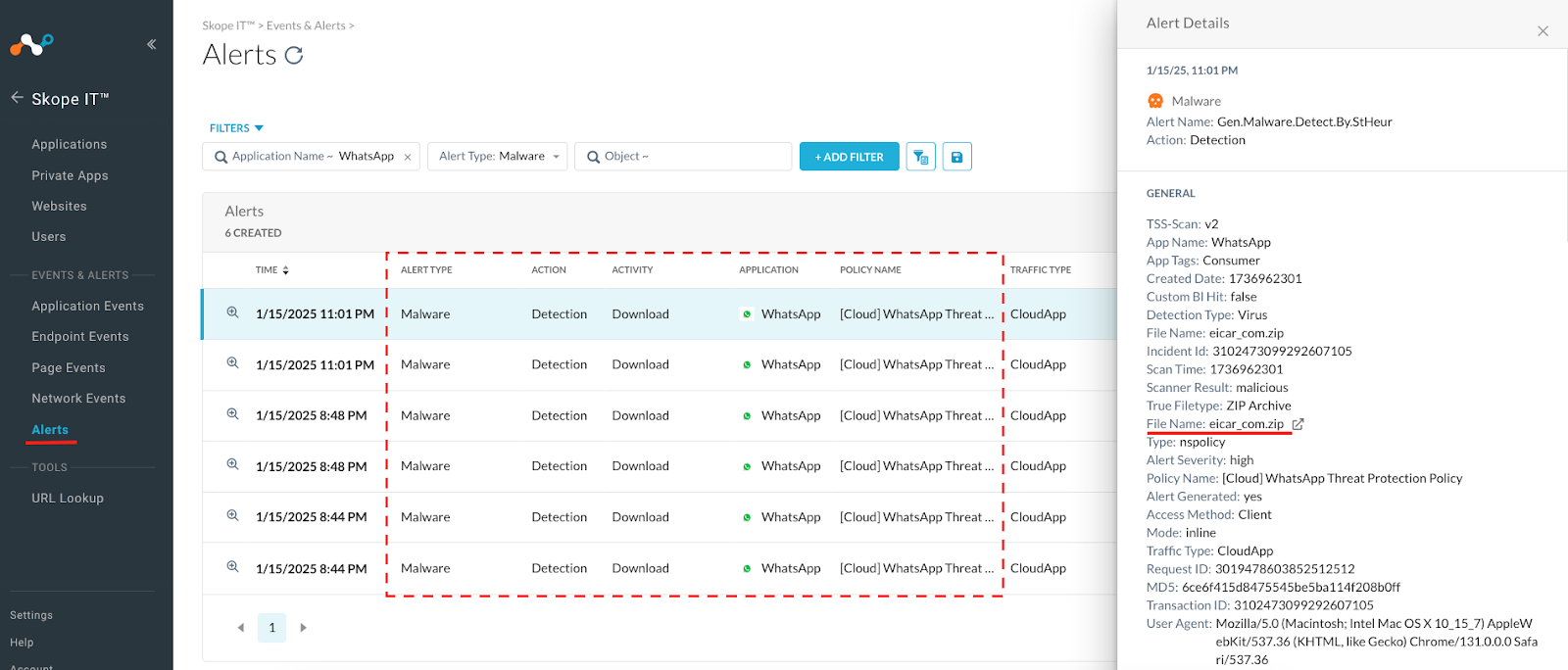Open Settings in the sidebar
Viewport: 1568px width, 670px height.
click(x=31, y=615)
